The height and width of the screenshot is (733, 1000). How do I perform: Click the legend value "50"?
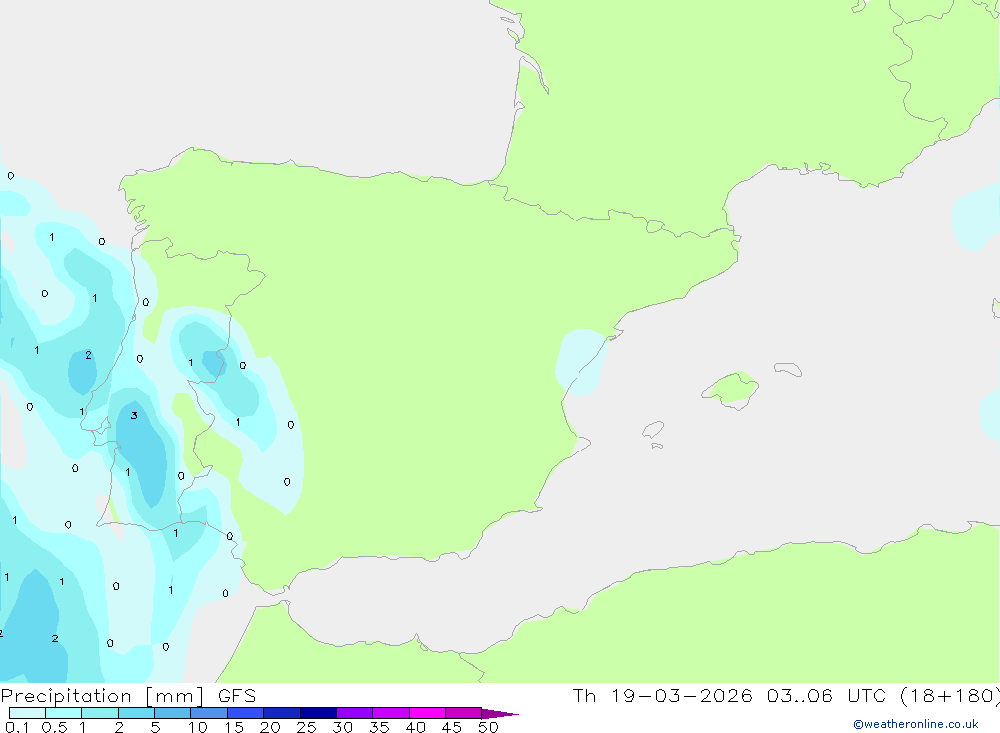pos(488,727)
